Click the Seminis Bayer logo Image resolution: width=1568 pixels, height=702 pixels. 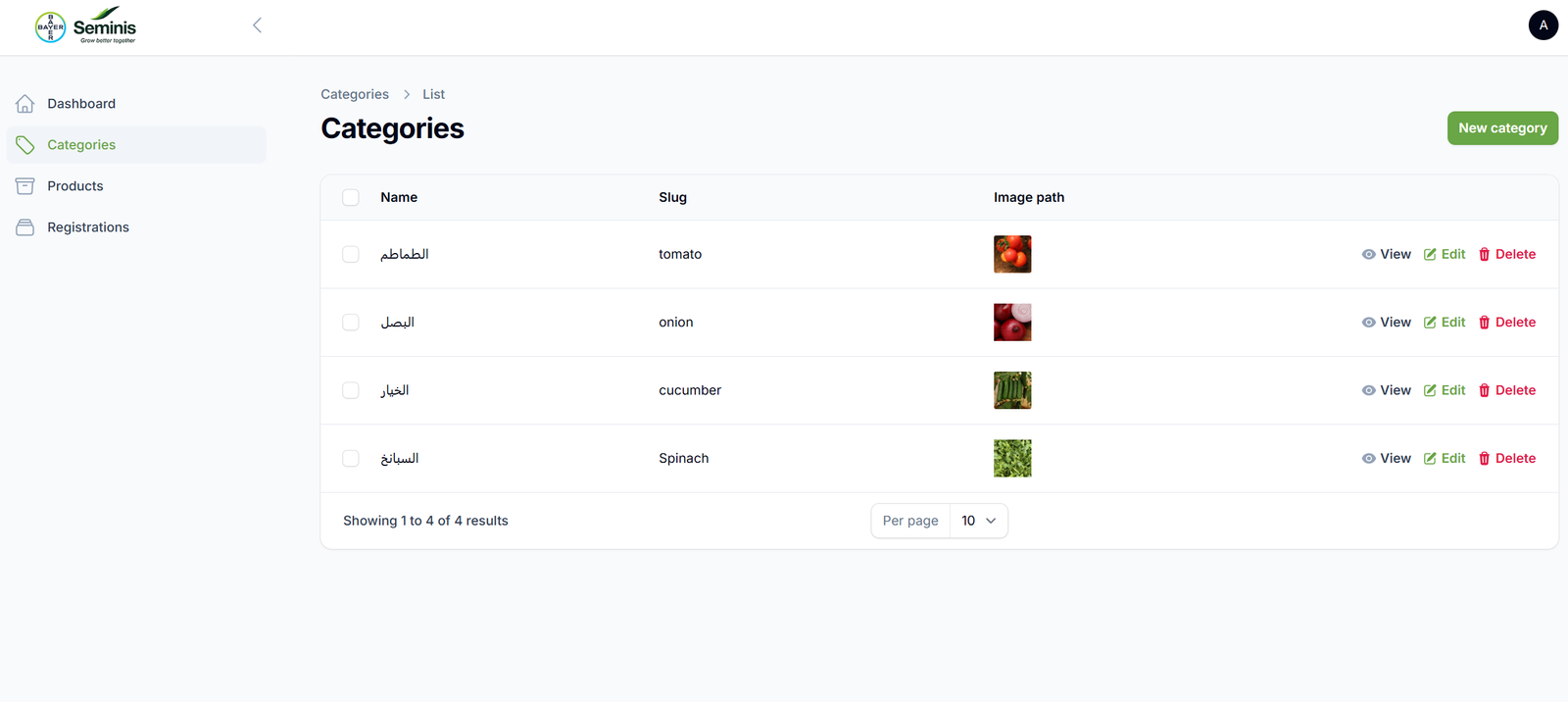[85, 26]
